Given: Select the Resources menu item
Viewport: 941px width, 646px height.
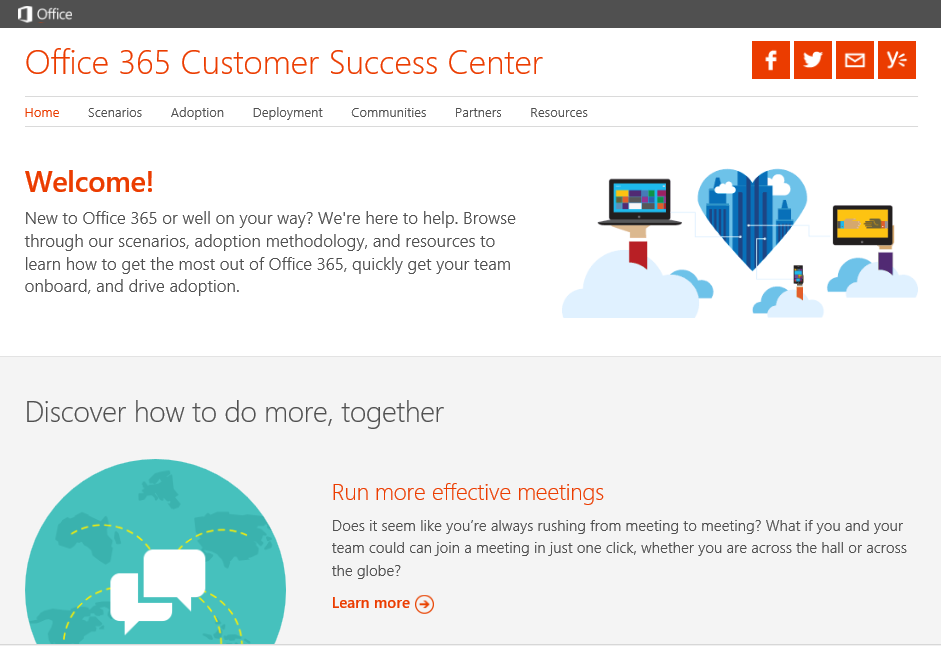Looking at the screenshot, I should [559, 113].
